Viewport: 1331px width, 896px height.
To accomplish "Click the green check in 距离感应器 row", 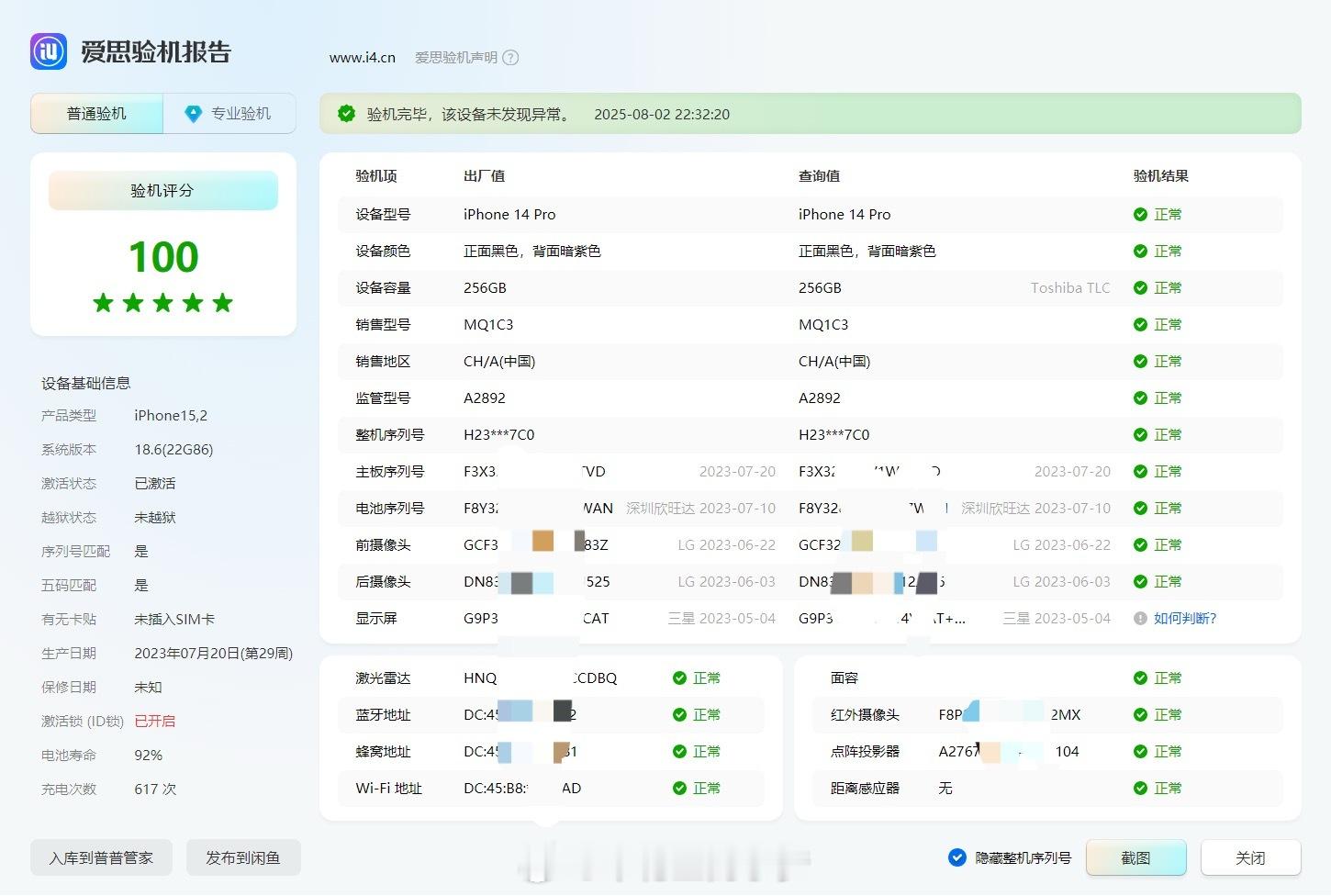I will (x=1140, y=789).
